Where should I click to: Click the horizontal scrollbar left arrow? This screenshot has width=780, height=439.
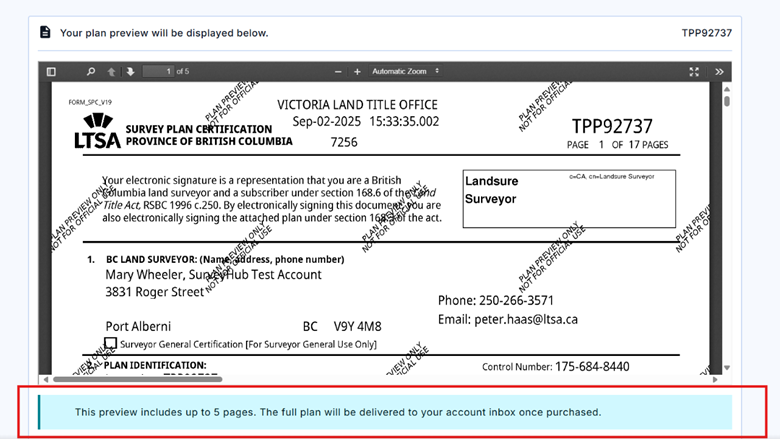tap(44, 379)
